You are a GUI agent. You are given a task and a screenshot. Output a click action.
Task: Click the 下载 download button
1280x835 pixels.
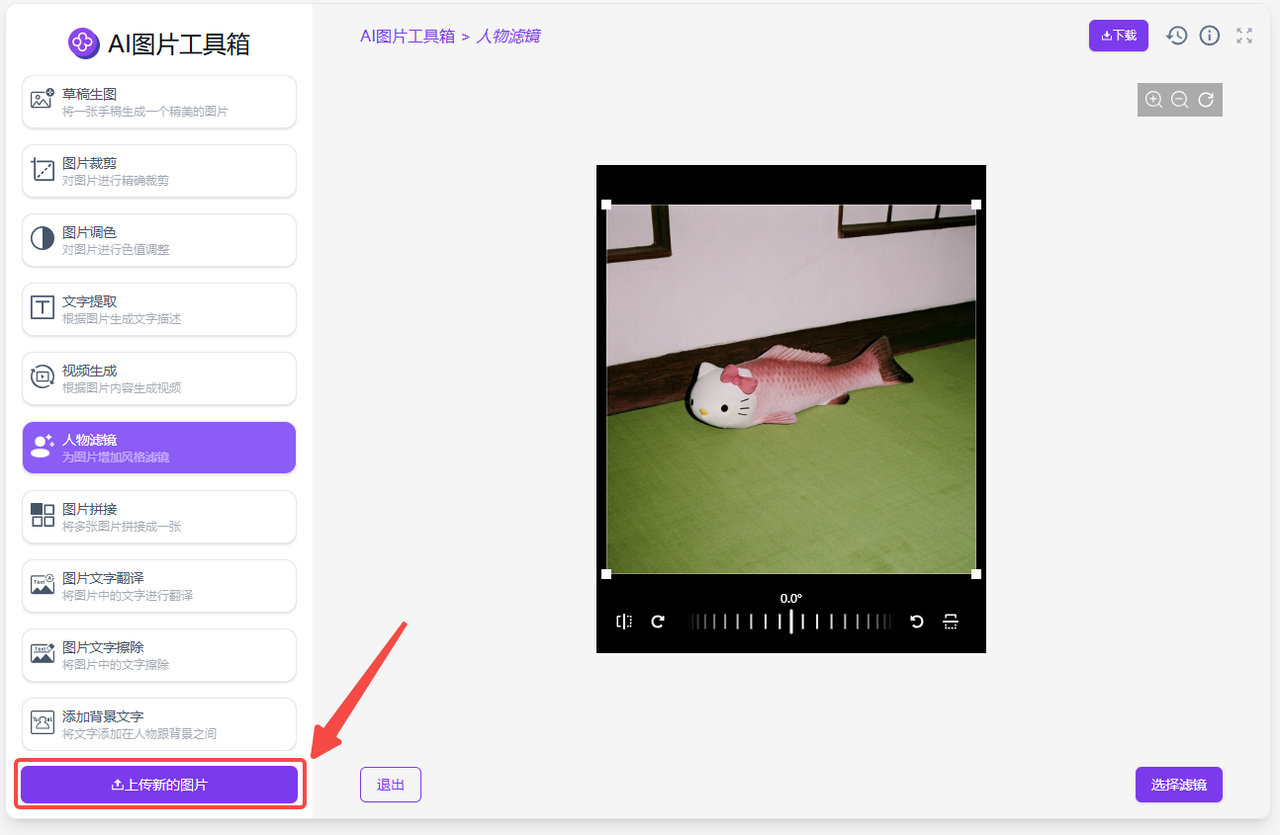[1118, 35]
